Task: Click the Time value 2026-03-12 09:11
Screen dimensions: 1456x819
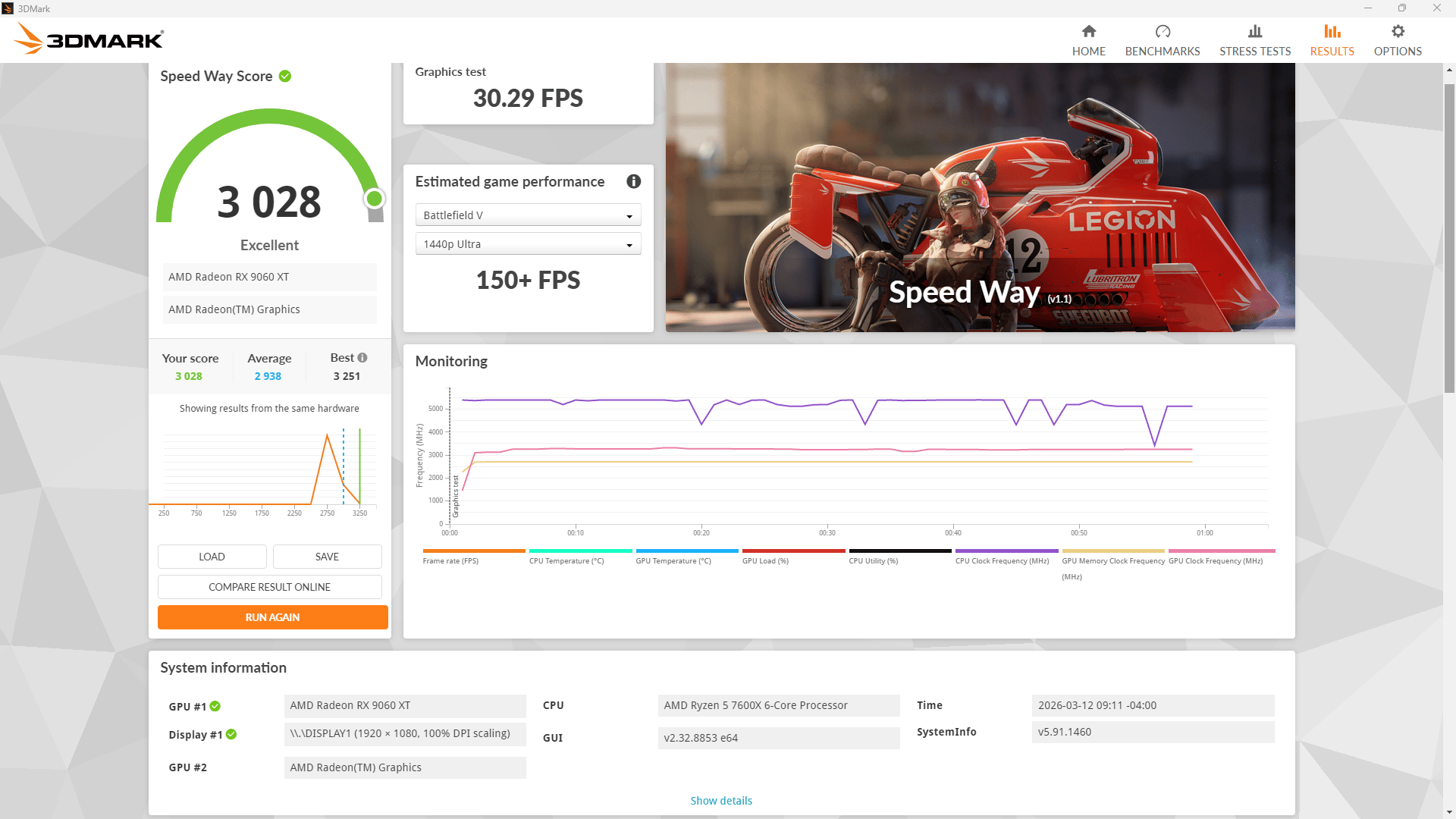Action: (1153, 705)
